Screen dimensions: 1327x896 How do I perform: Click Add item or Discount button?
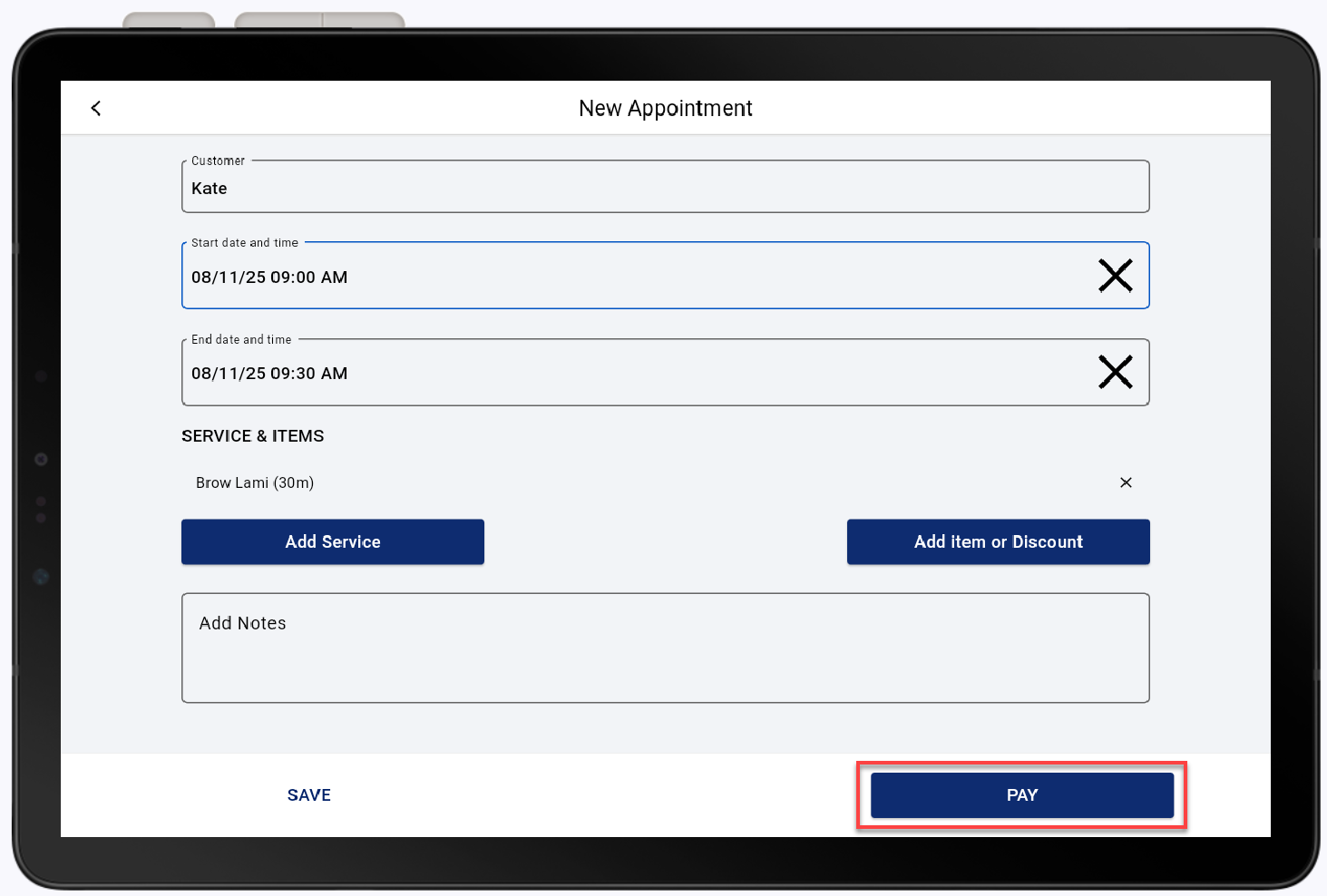click(x=999, y=542)
